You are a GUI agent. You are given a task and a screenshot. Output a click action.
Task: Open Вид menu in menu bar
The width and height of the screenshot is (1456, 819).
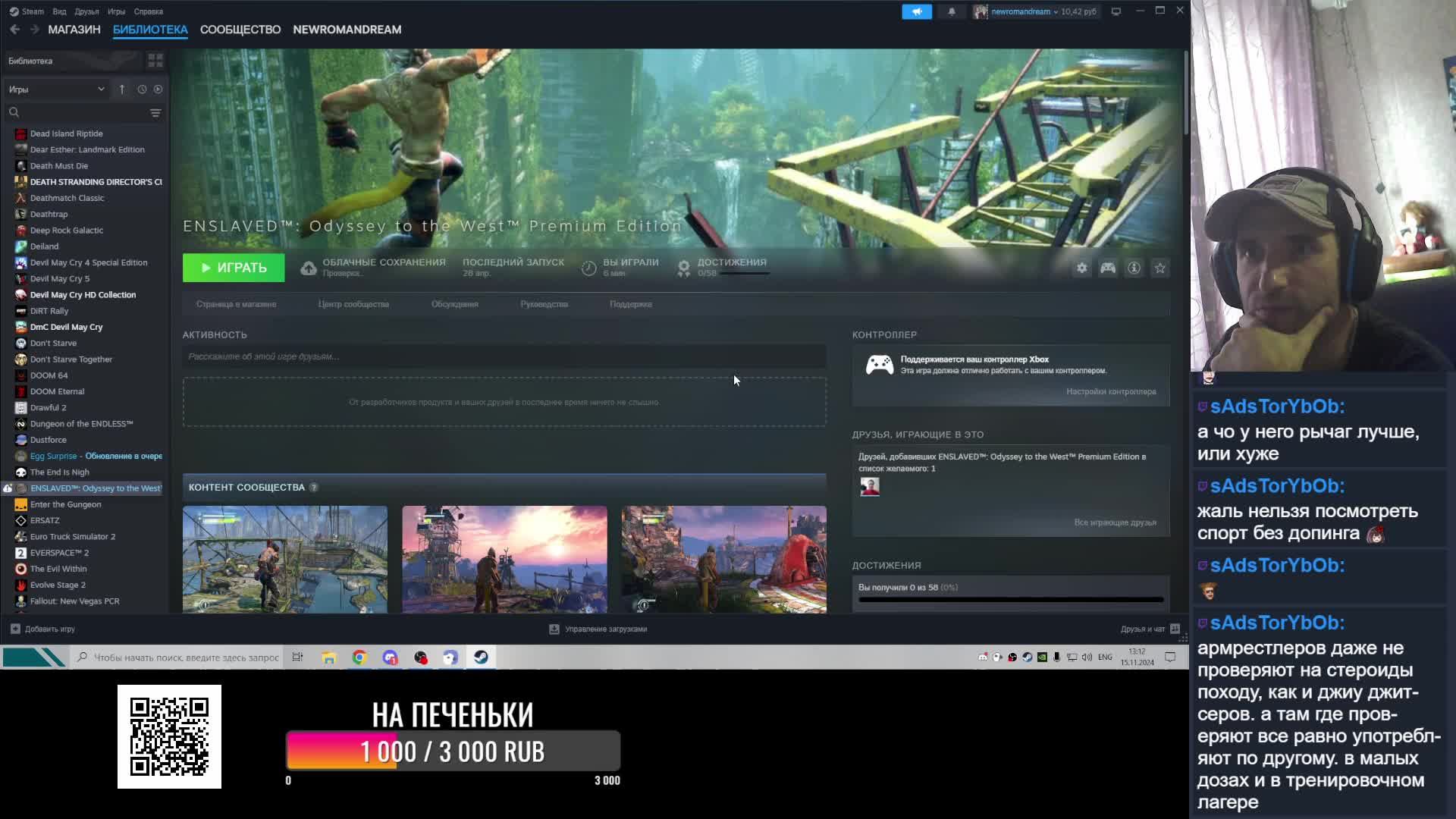coord(59,11)
